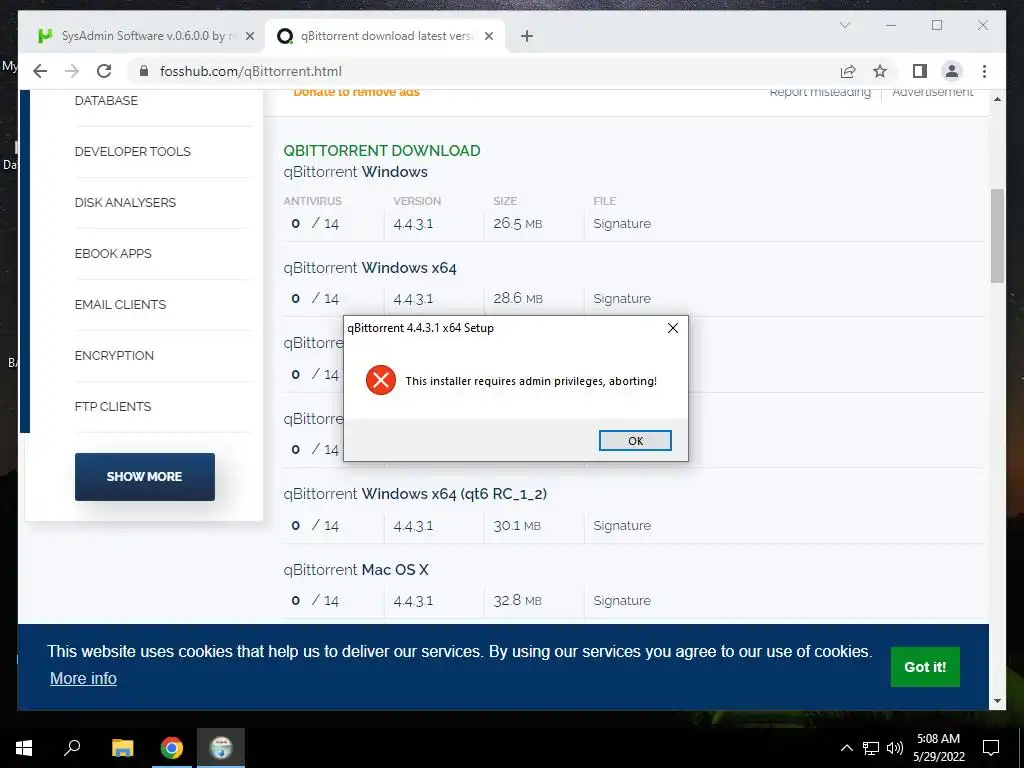Open the DISK ANALYSERS category
The image size is (1024, 768).
coord(125,202)
